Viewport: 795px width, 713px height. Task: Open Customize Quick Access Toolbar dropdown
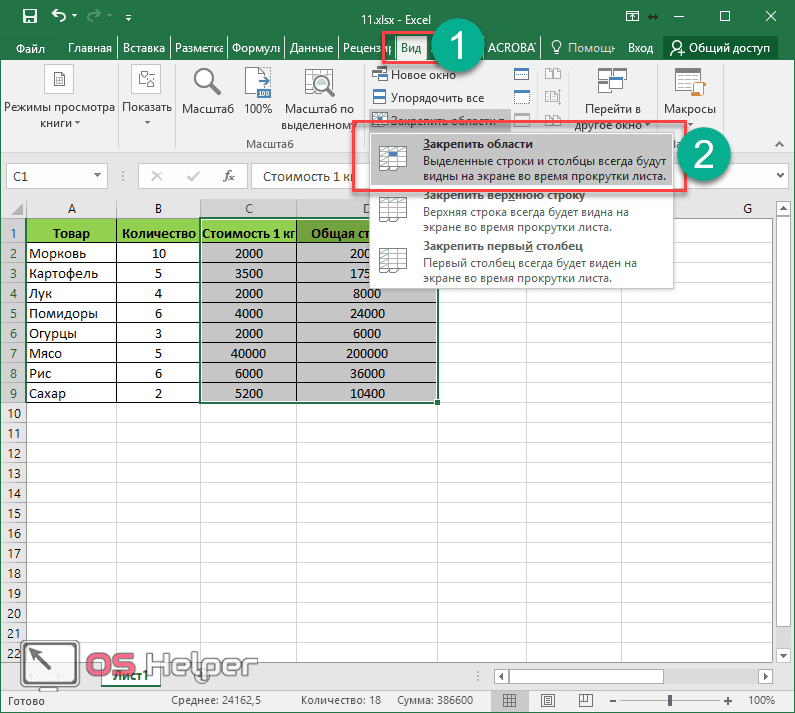pos(128,18)
